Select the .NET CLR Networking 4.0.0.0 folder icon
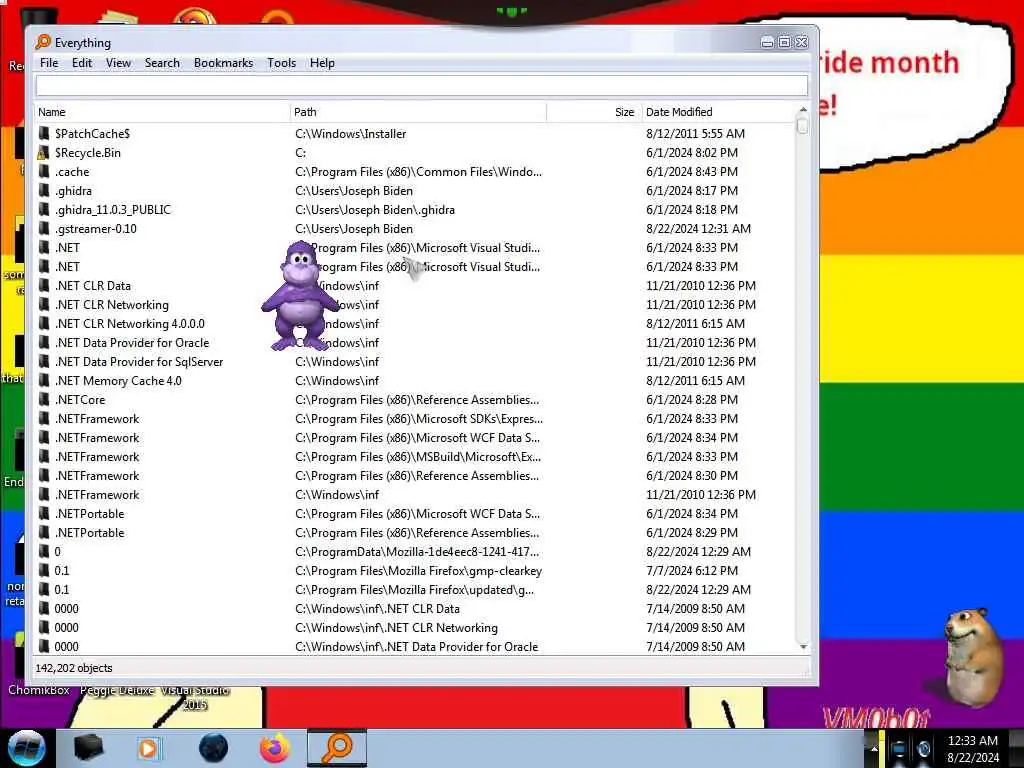Image resolution: width=1024 pixels, height=768 pixels. click(44, 324)
